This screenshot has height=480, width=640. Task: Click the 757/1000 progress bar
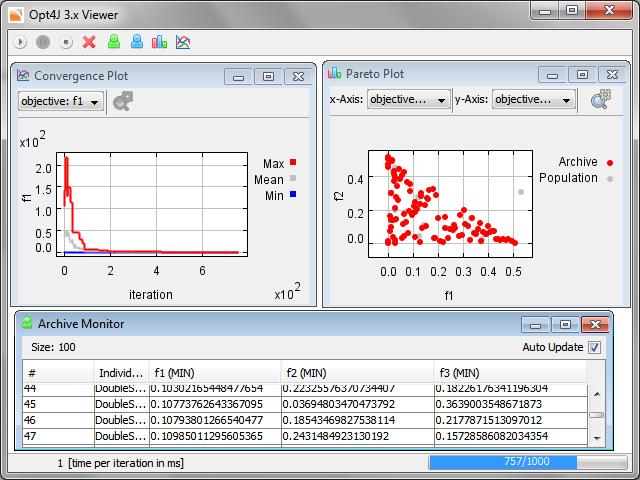pos(529,463)
